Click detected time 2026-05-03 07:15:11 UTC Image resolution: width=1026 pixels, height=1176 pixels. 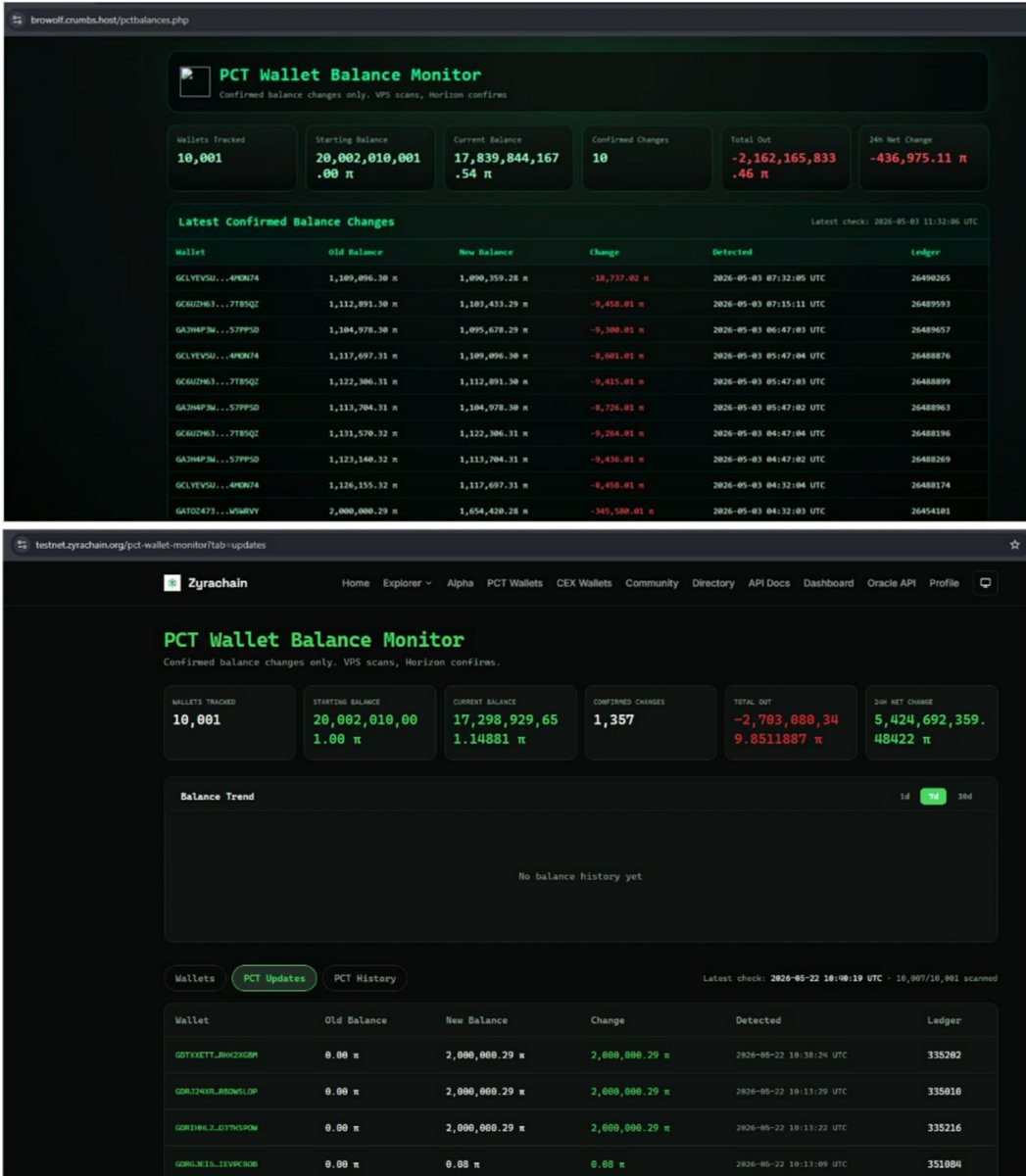pyautogui.click(x=768, y=304)
